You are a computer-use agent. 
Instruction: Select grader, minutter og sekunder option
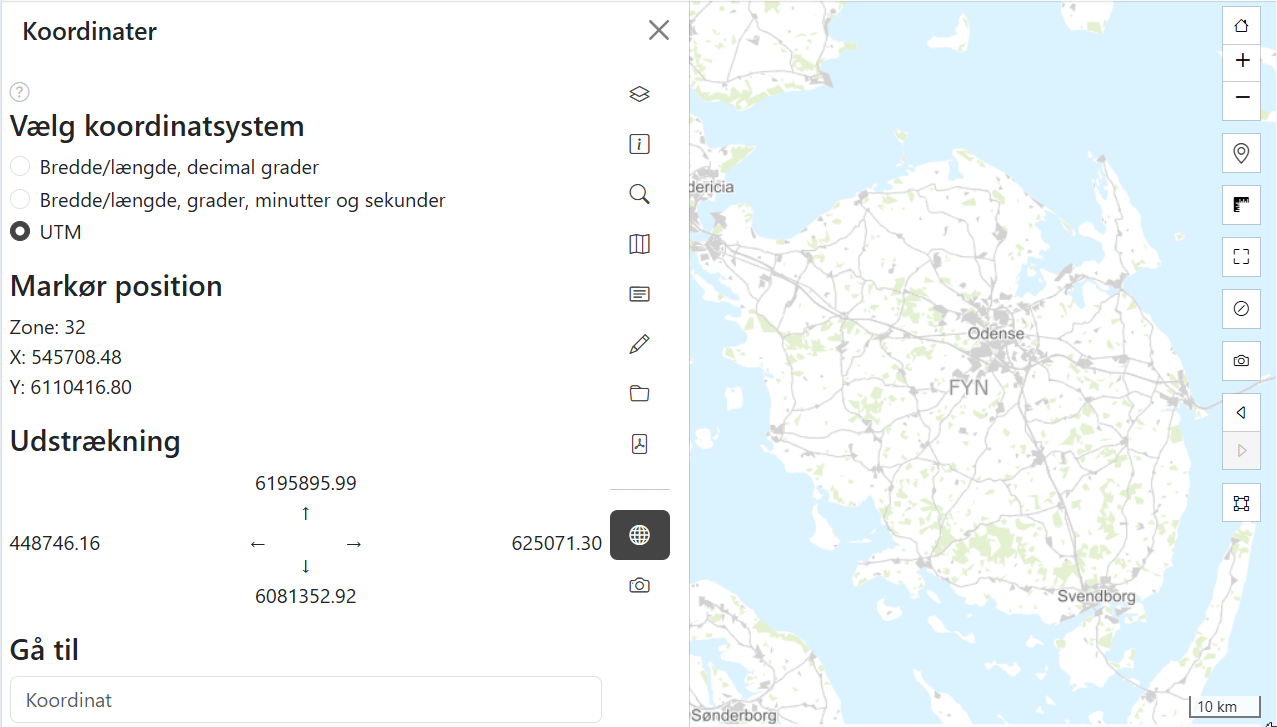tap(20, 200)
